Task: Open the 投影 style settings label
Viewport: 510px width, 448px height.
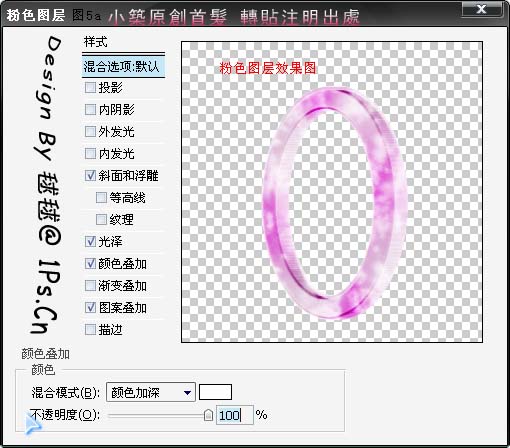Action: click(110, 88)
